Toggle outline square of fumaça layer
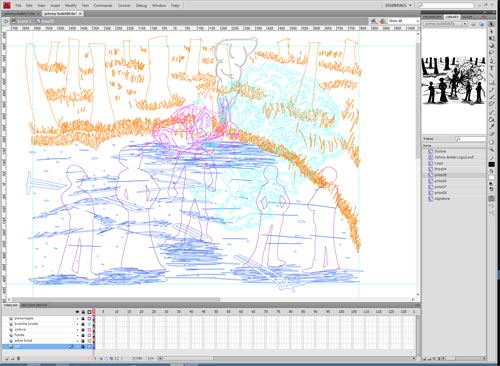The height and width of the screenshot is (366, 500). click(x=89, y=335)
